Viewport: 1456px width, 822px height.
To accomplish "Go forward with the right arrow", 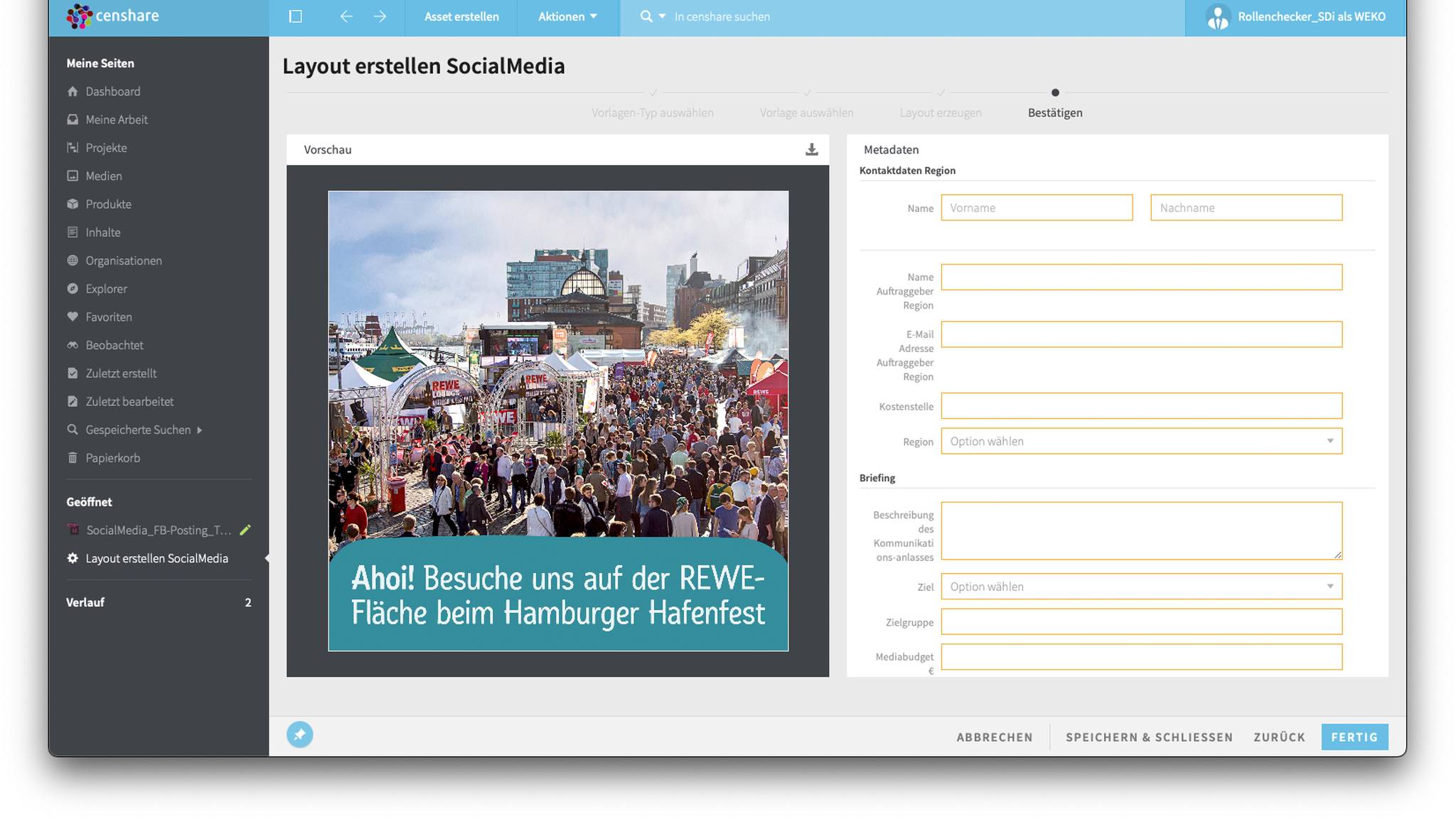I will pos(380,16).
